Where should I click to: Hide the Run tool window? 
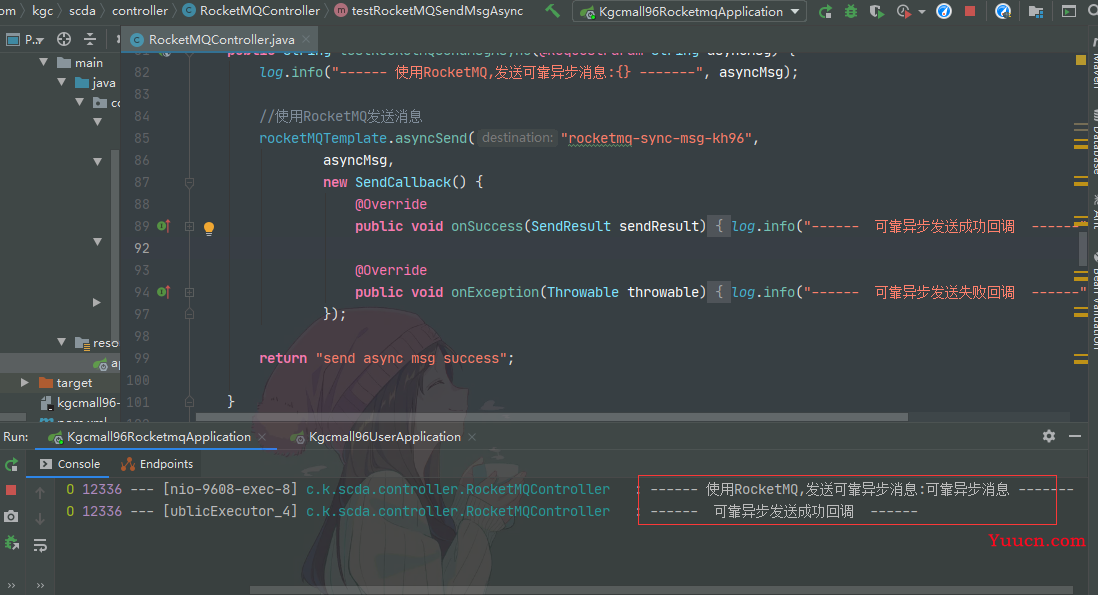pyautogui.click(x=1075, y=436)
